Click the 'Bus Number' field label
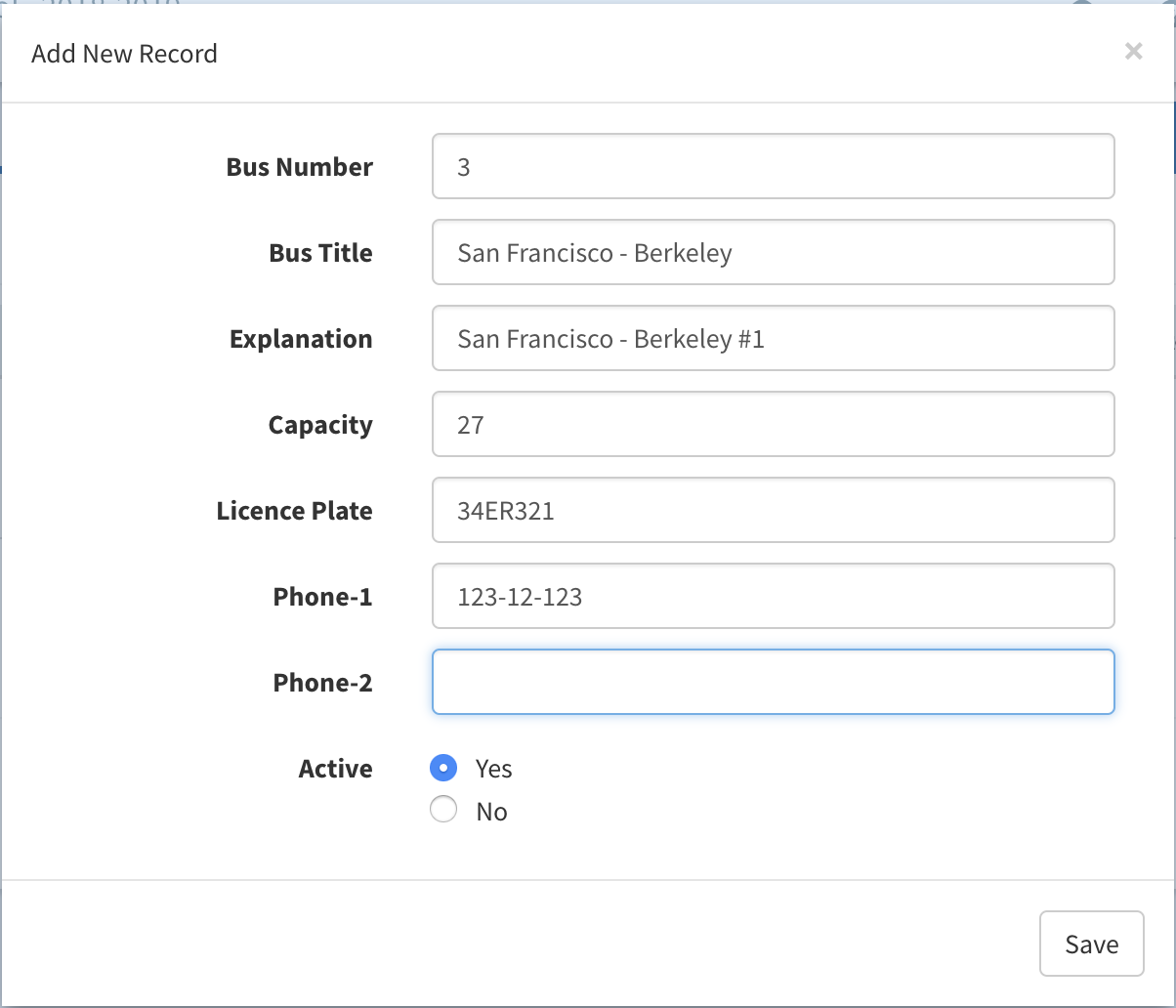1176x1008 pixels. 299,167
